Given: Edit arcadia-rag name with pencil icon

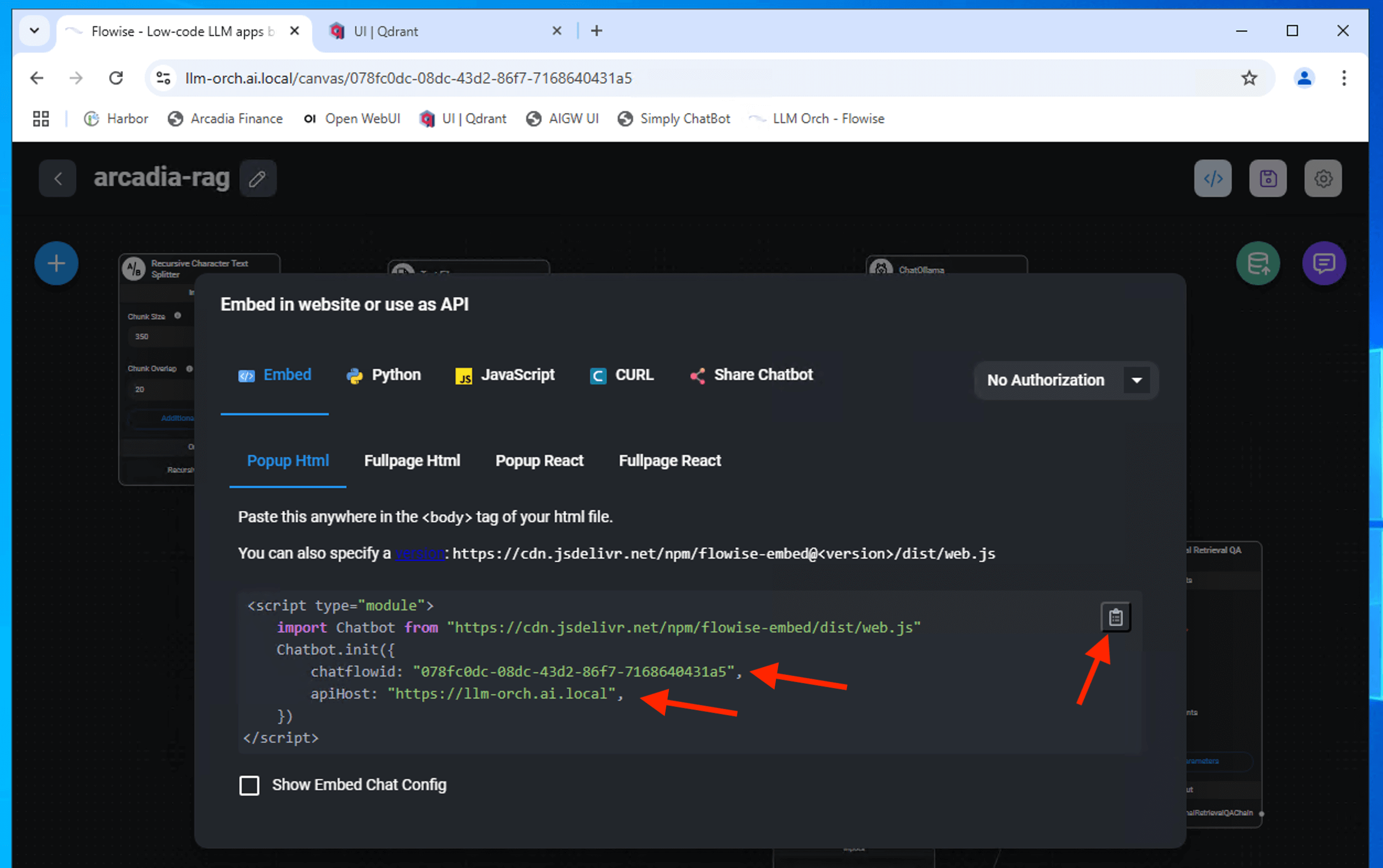Looking at the screenshot, I should [258, 179].
